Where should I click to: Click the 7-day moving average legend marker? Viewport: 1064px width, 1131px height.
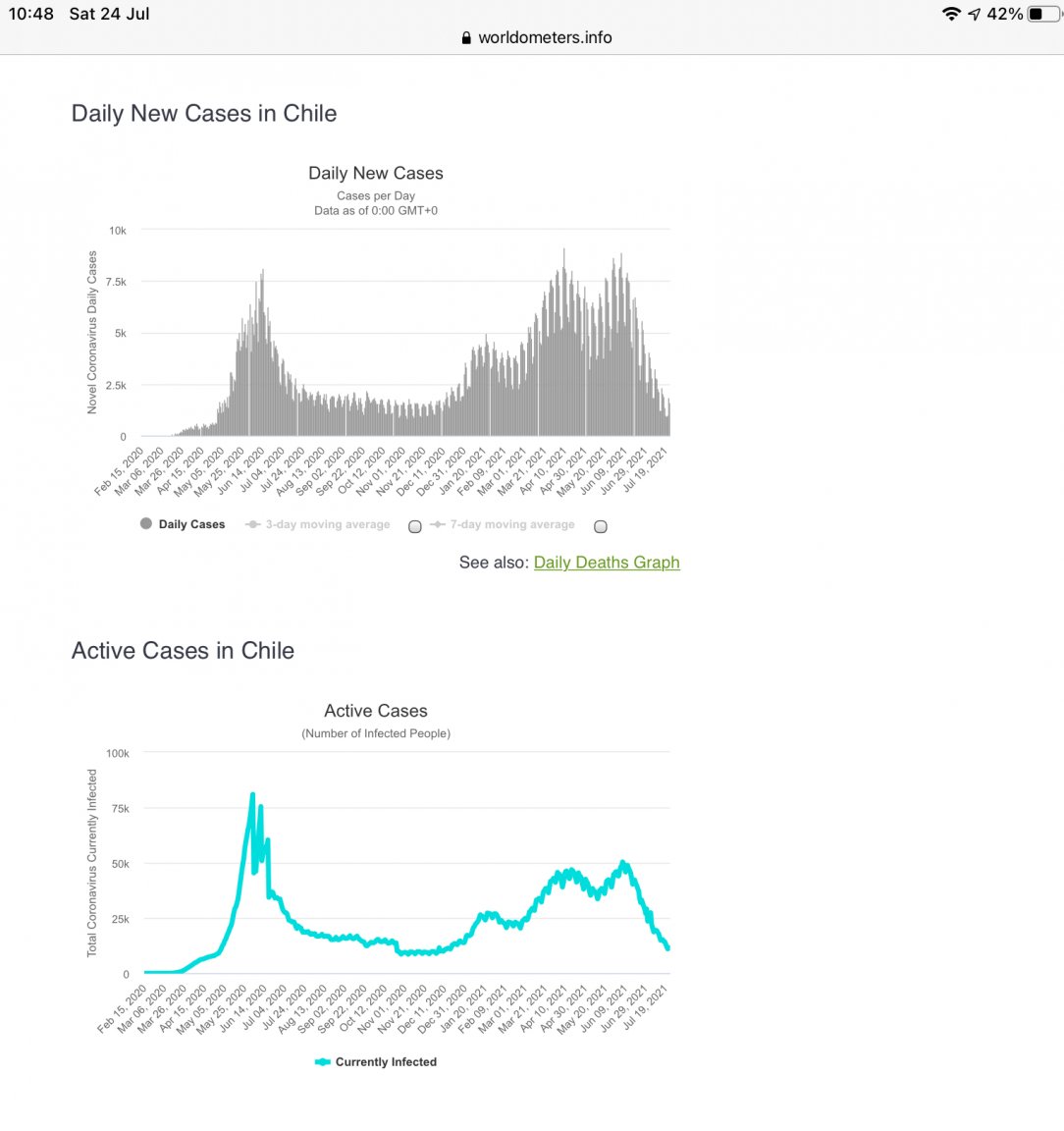click(438, 525)
